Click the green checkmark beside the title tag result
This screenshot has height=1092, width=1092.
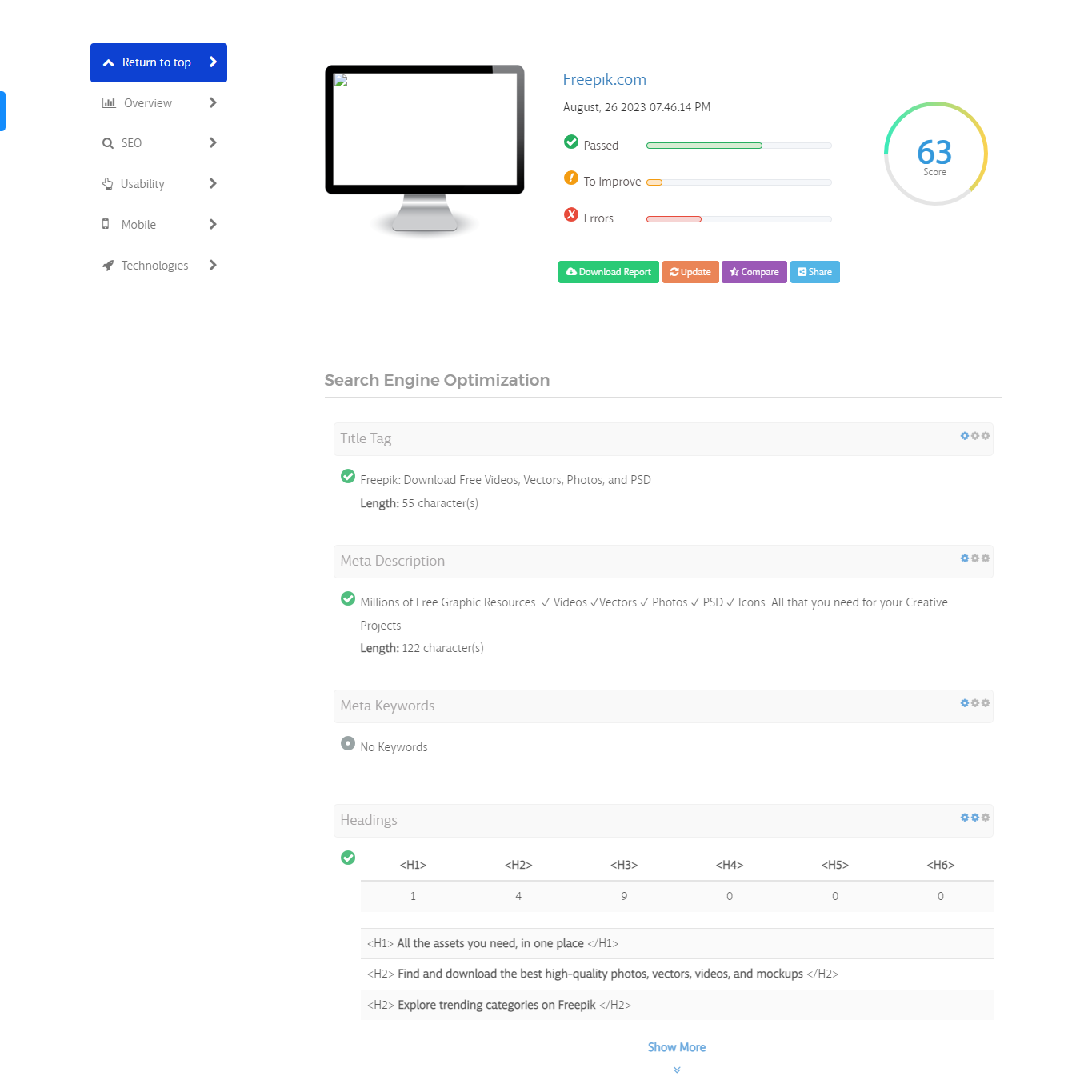tap(348, 475)
